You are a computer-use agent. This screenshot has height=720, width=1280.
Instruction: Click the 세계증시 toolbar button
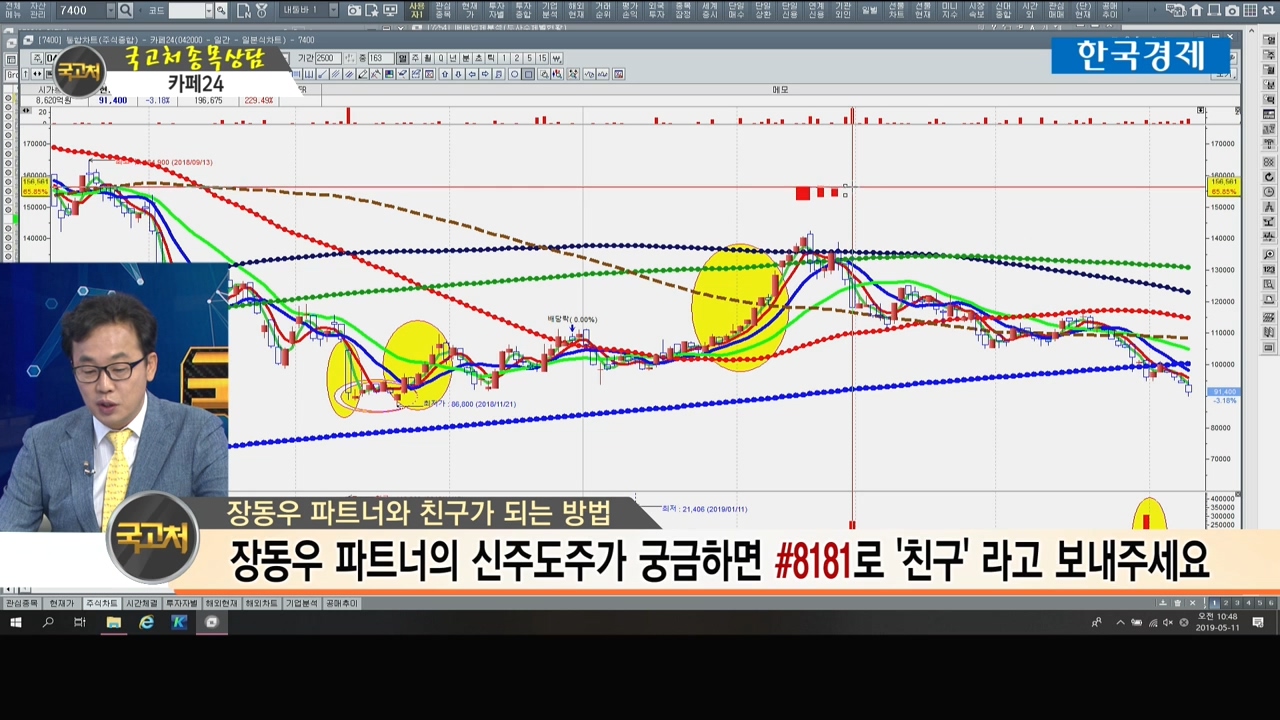pyautogui.click(x=709, y=11)
